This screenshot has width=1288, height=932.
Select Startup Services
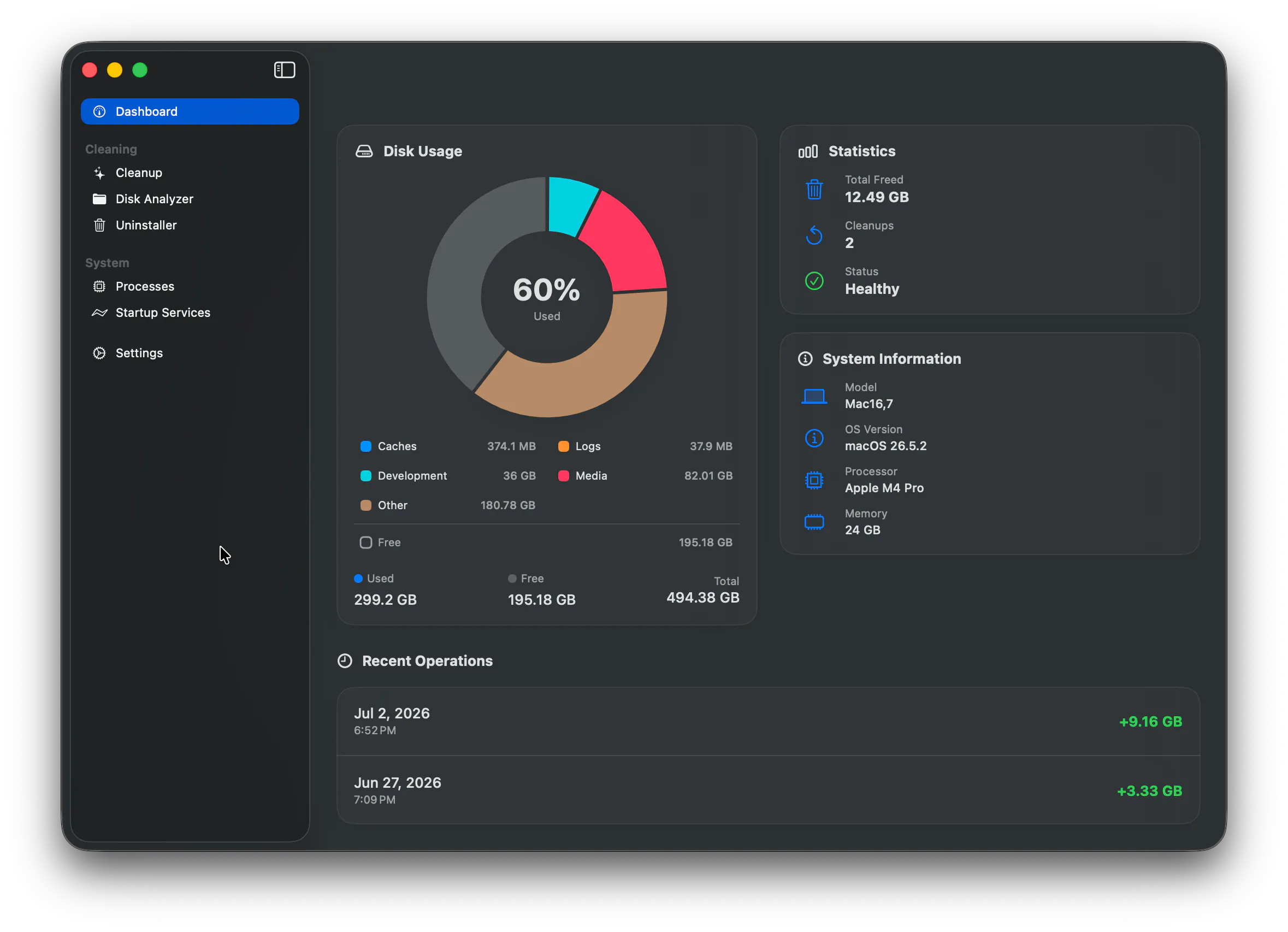pyautogui.click(x=190, y=312)
